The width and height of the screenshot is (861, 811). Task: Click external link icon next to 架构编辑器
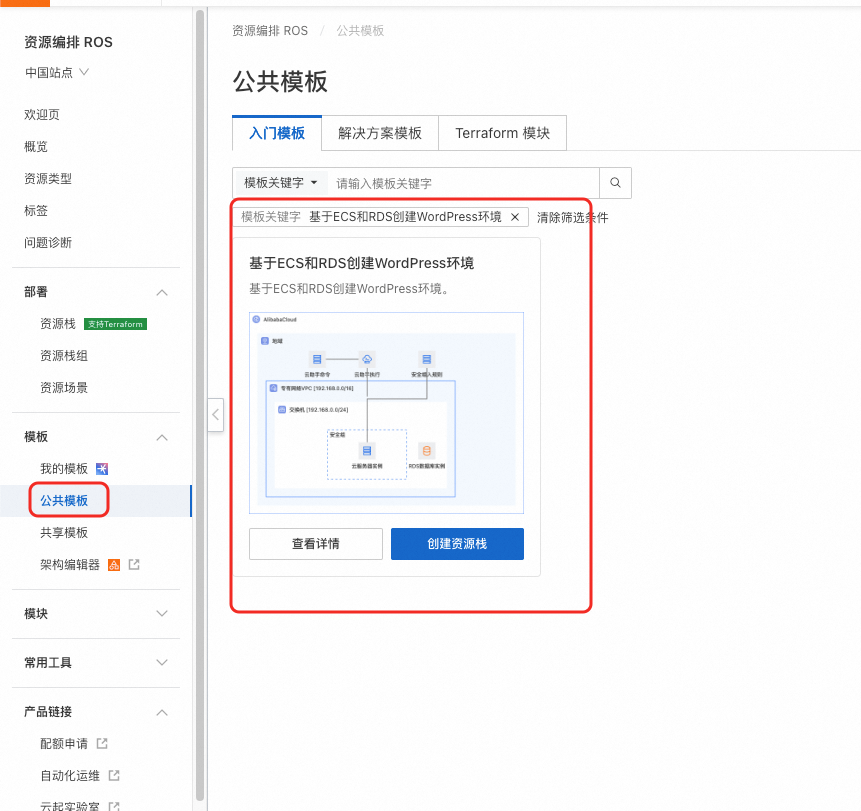134,564
